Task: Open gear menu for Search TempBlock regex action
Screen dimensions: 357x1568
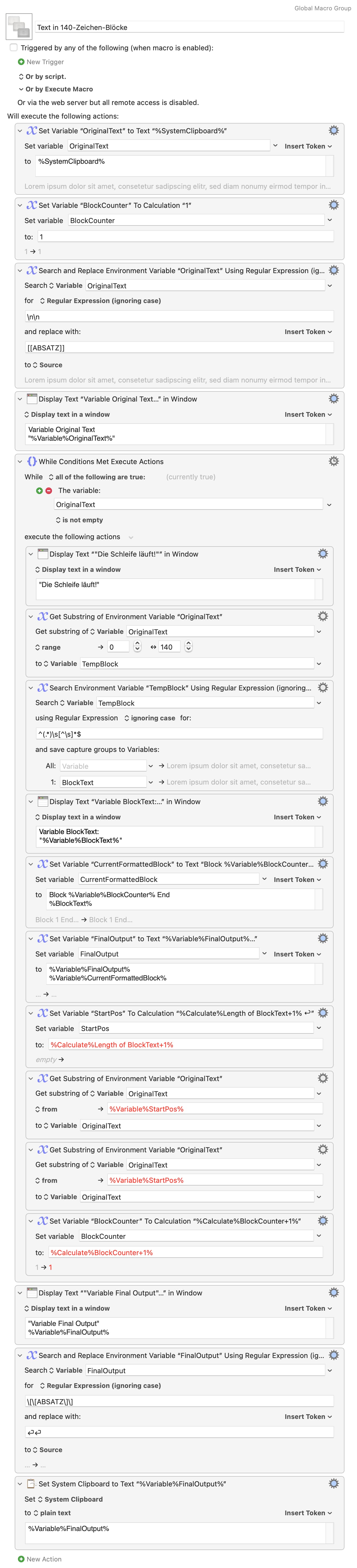Action: tap(323, 688)
